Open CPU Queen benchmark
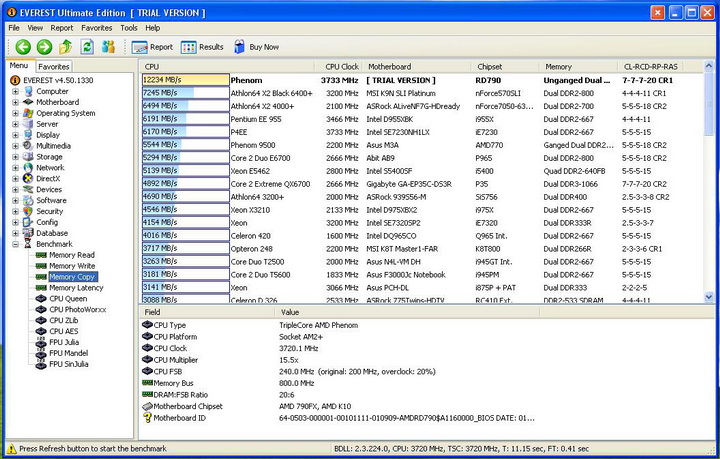The width and height of the screenshot is (720, 459). [68, 299]
